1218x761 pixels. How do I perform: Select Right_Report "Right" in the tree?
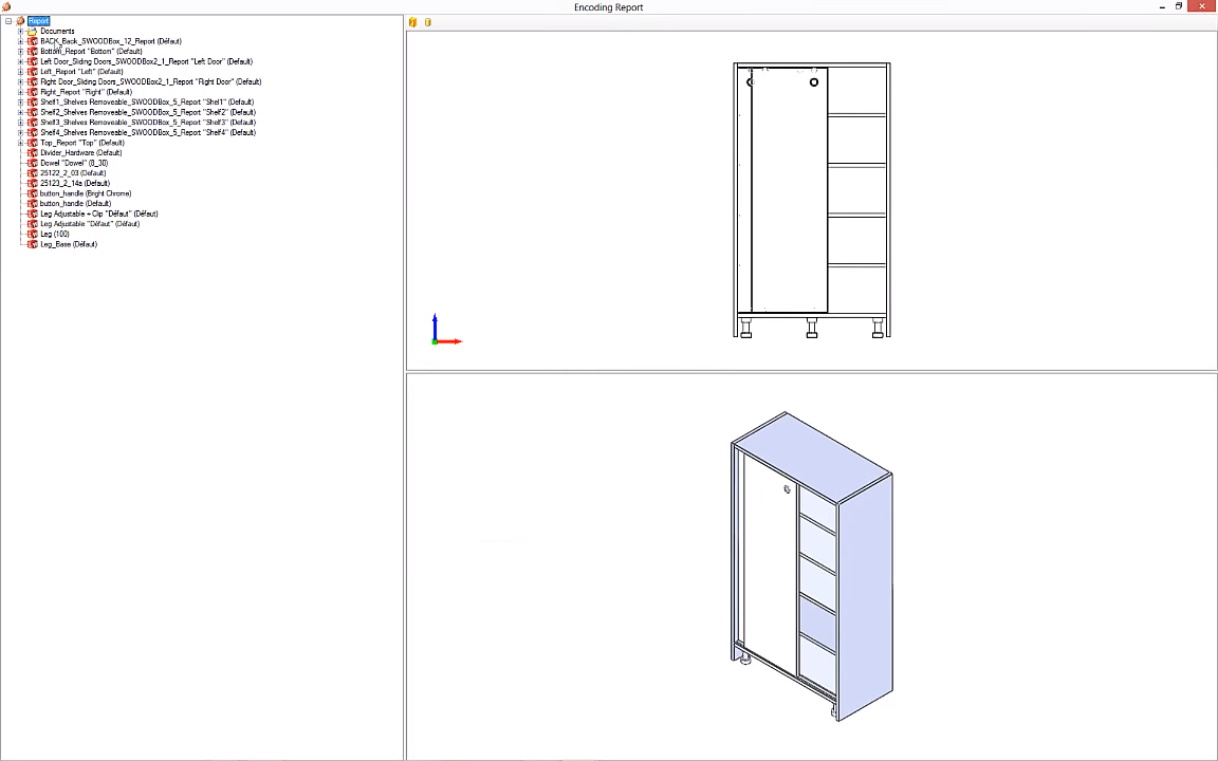tap(86, 92)
